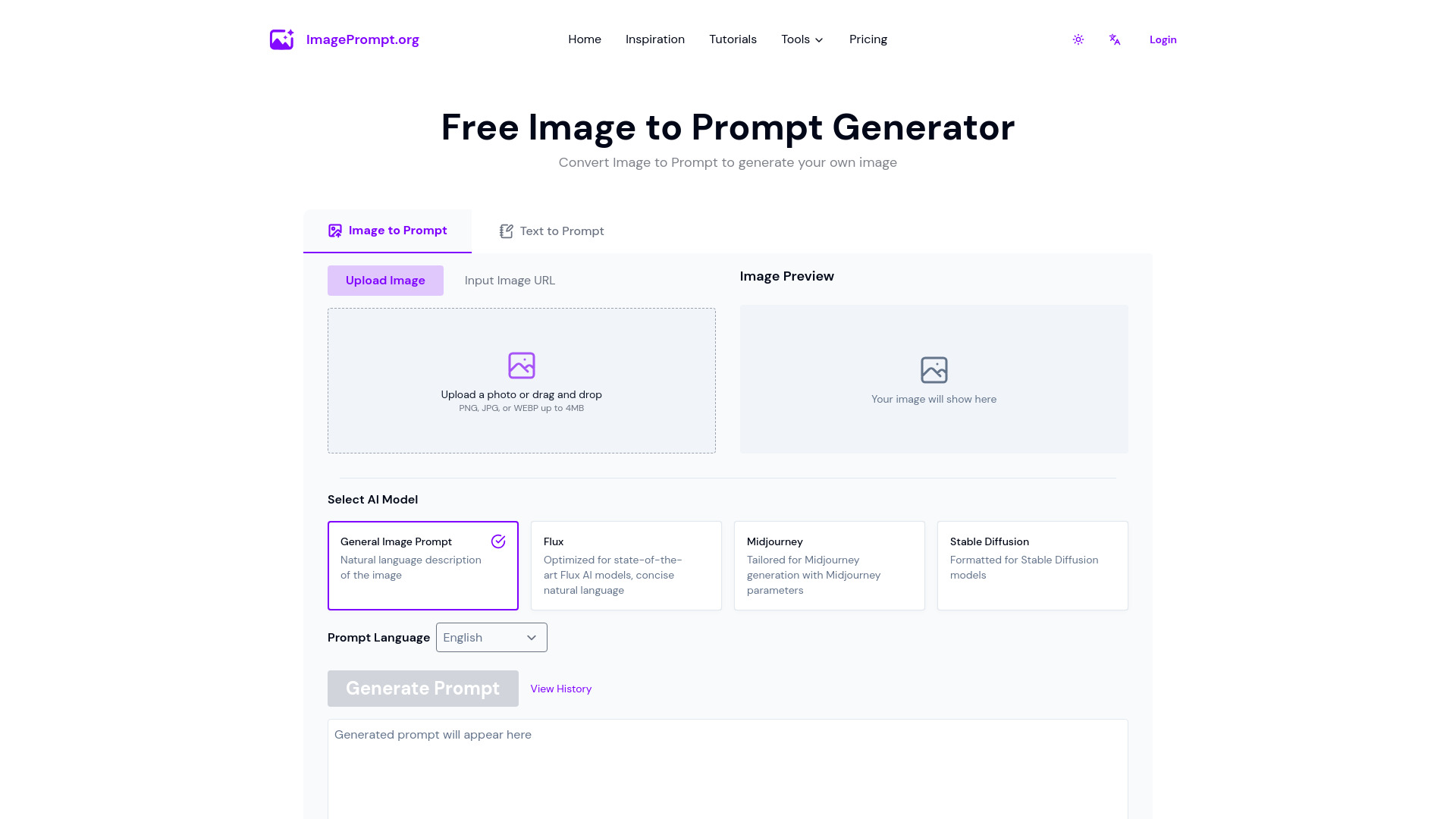
Task: Open the Prompt Language English dropdown
Action: coord(491,637)
